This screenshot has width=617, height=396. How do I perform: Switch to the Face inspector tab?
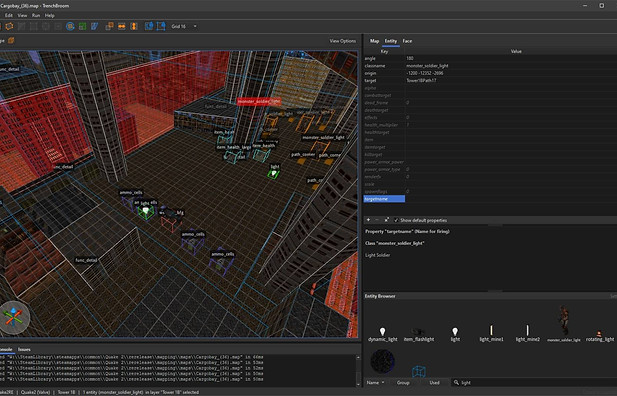pyautogui.click(x=407, y=41)
